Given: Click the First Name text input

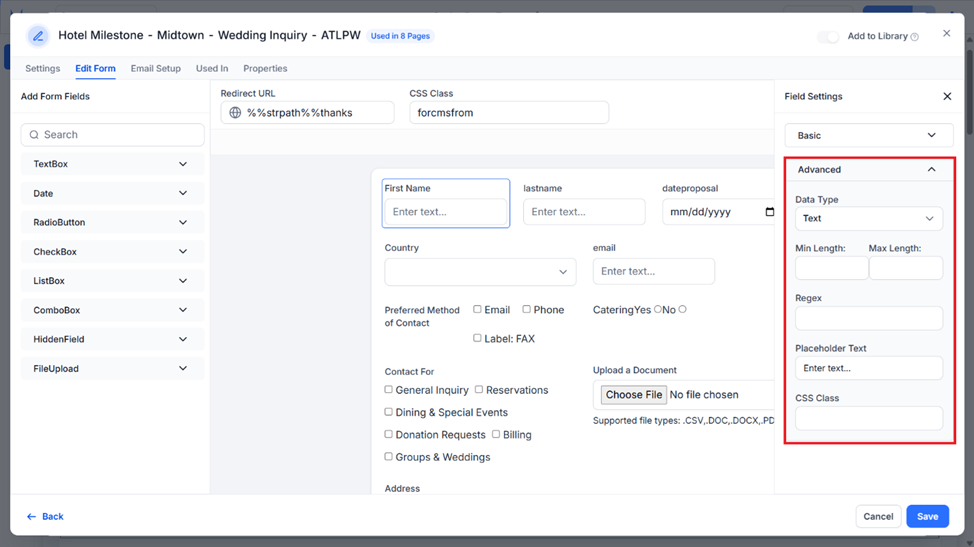Looking at the screenshot, I should pos(445,212).
